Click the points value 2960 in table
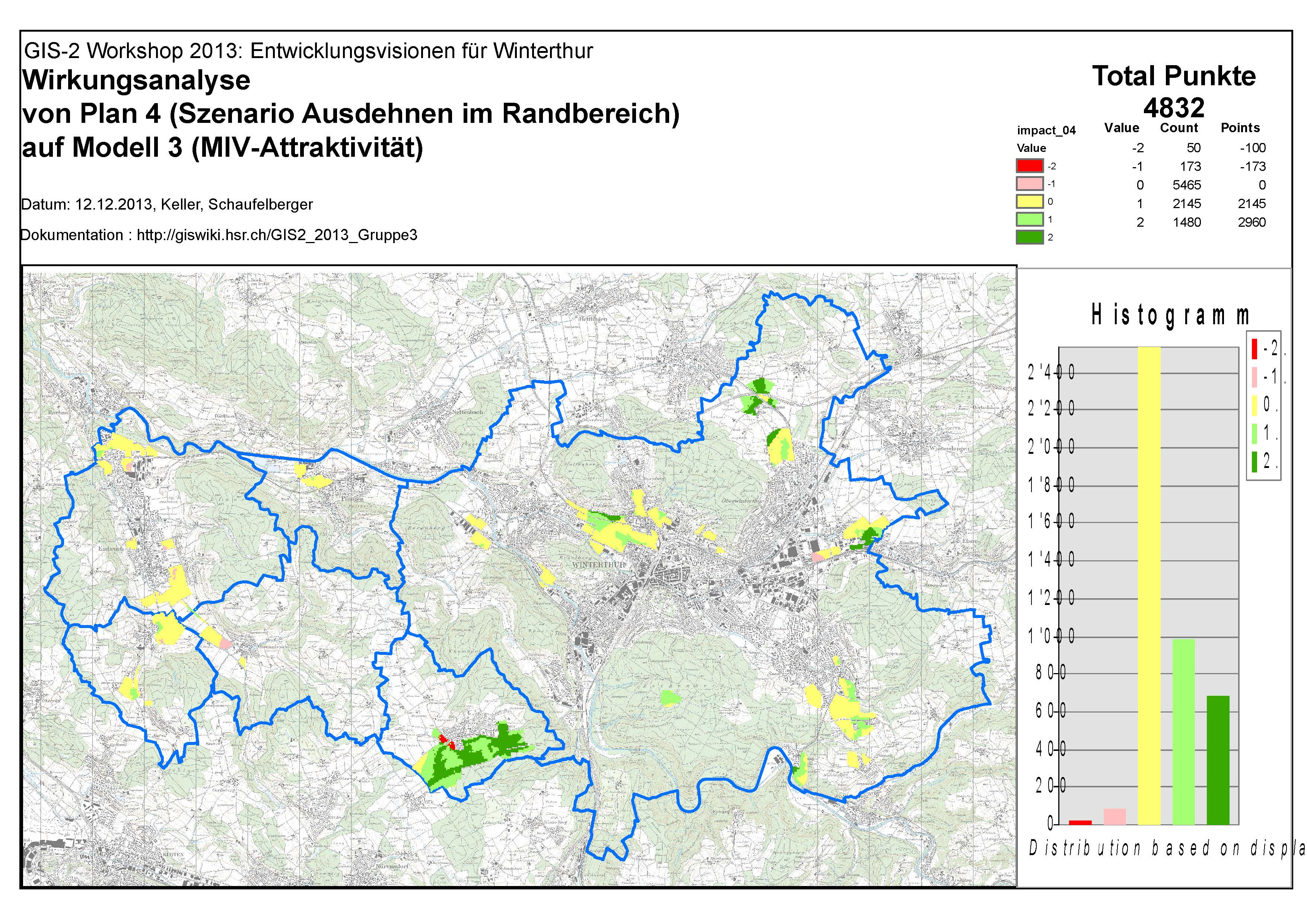Image resolution: width=1307 pixels, height=924 pixels. coord(1251,222)
